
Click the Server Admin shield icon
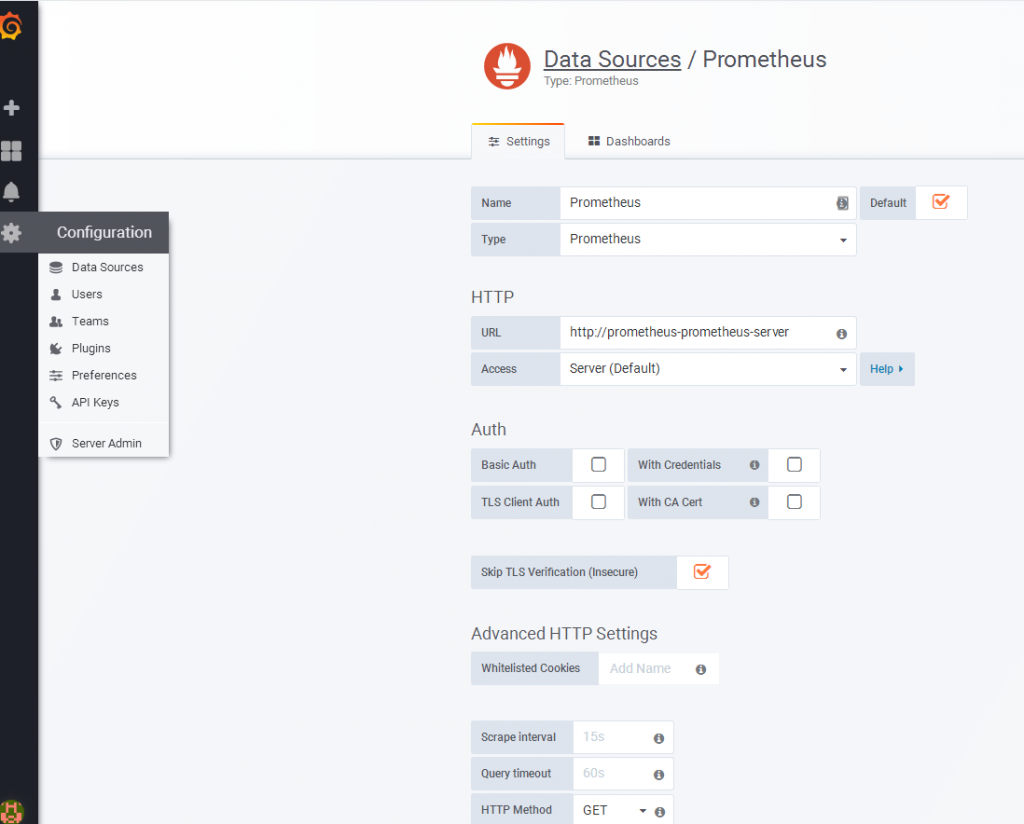[x=56, y=443]
